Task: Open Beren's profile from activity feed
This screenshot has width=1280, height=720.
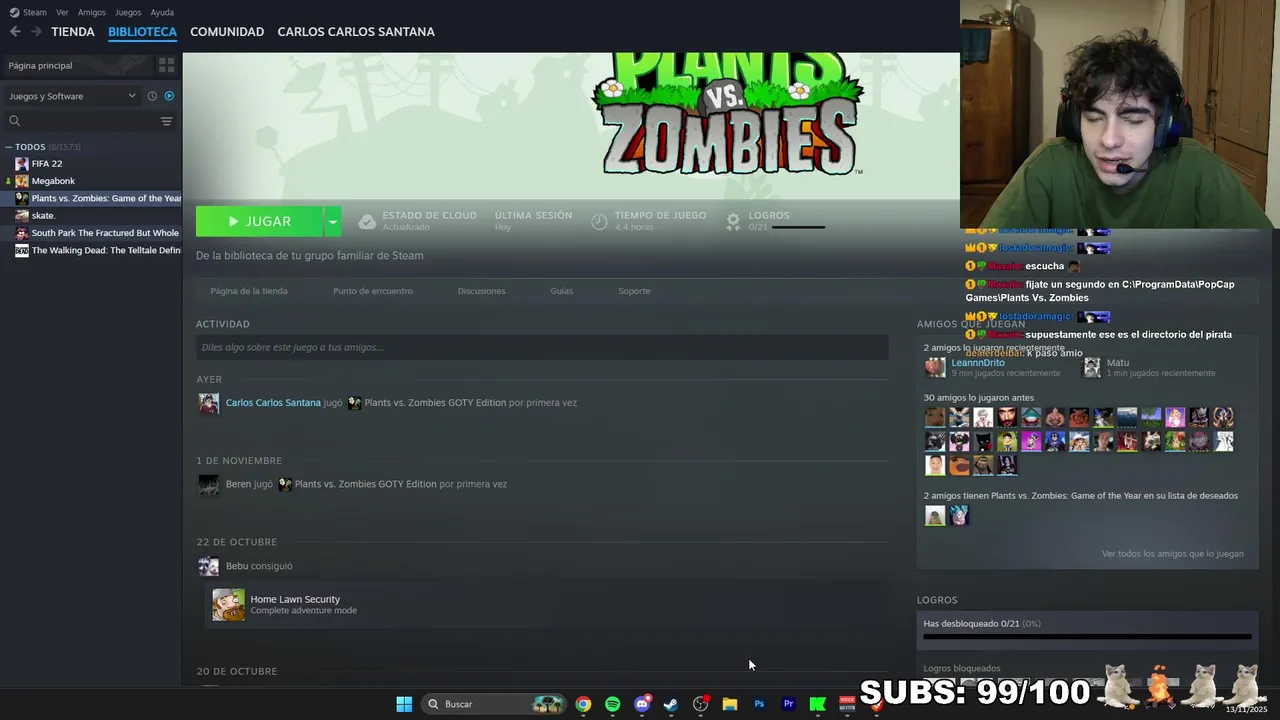Action: 238,484
